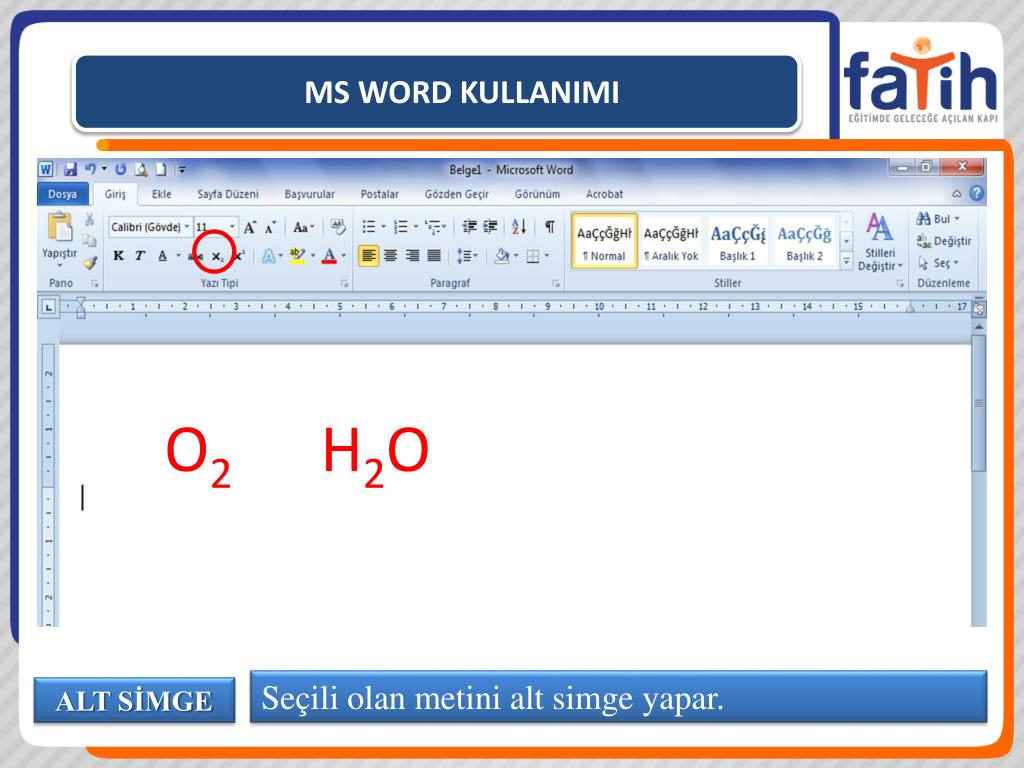
Task: Toggle Strikethrough formatting
Action: [195, 257]
